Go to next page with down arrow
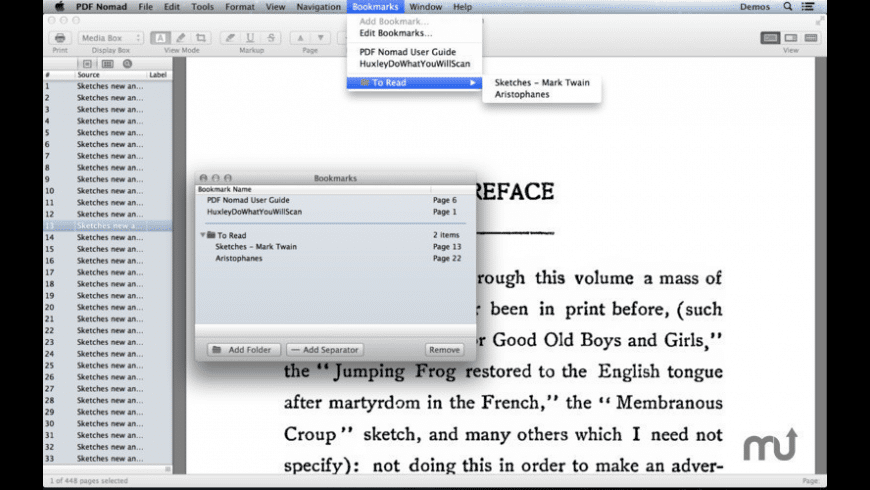Screen dimensions: 870x490 click(x=321, y=38)
